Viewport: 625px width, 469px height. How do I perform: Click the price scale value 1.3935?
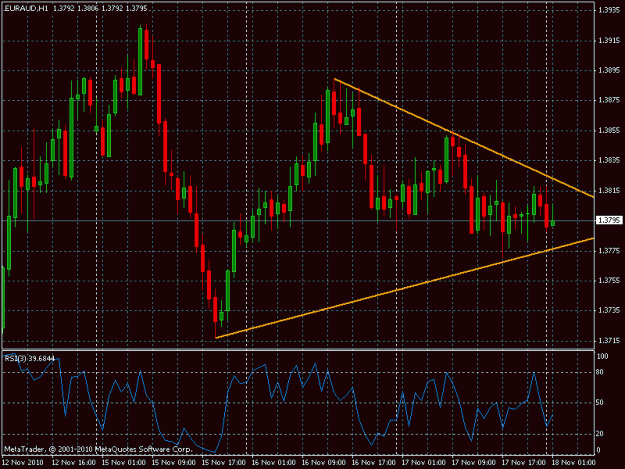tap(609, 10)
